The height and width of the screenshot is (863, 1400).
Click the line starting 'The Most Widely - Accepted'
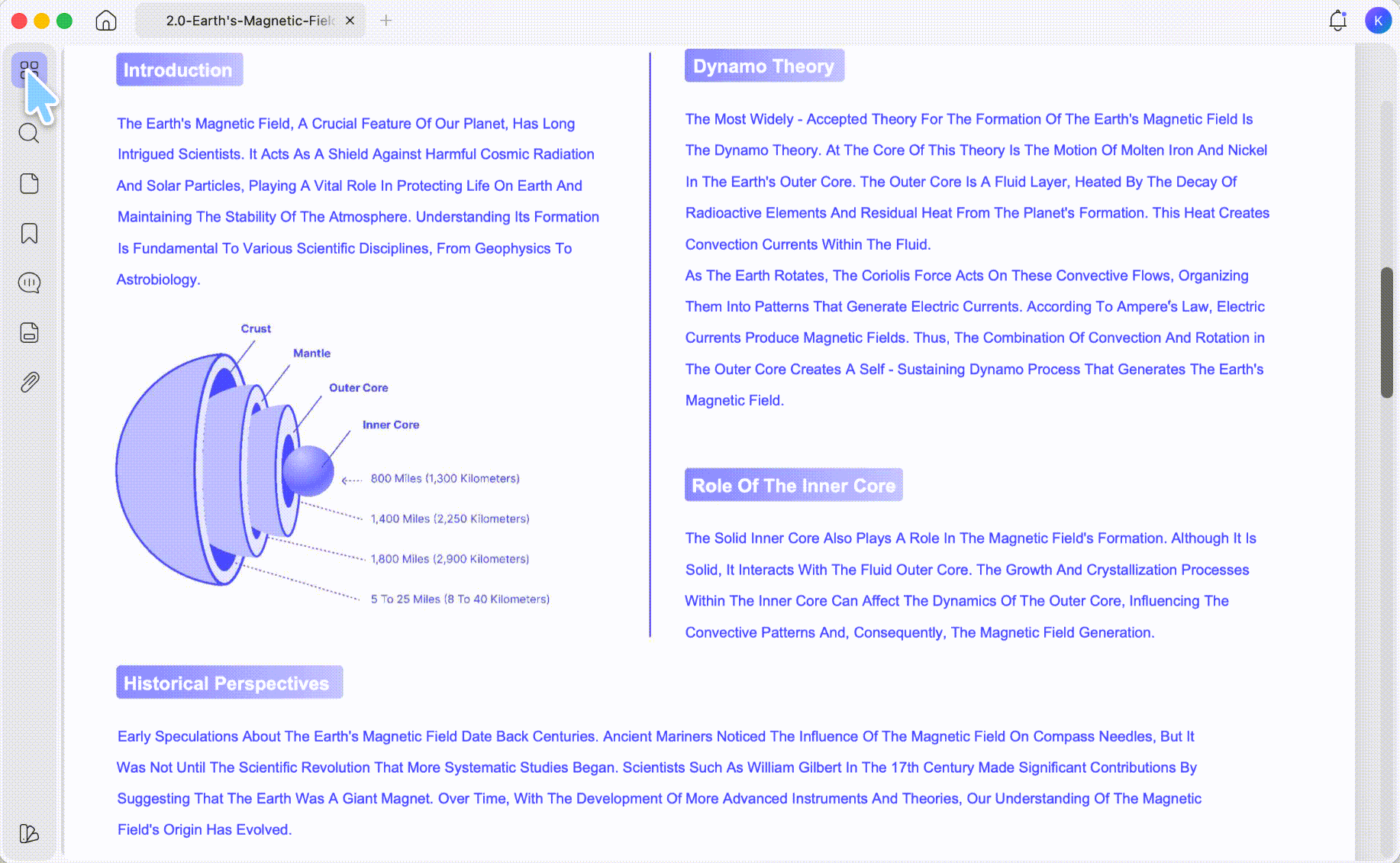(x=969, y=119)
